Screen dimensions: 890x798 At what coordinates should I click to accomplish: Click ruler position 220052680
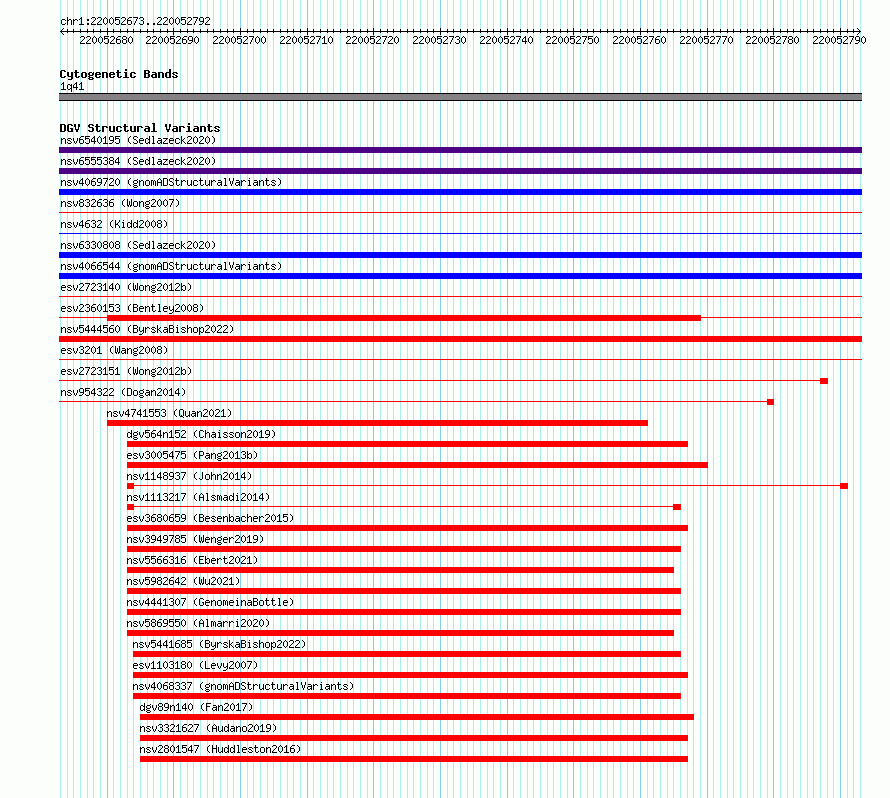pos(107,40)
